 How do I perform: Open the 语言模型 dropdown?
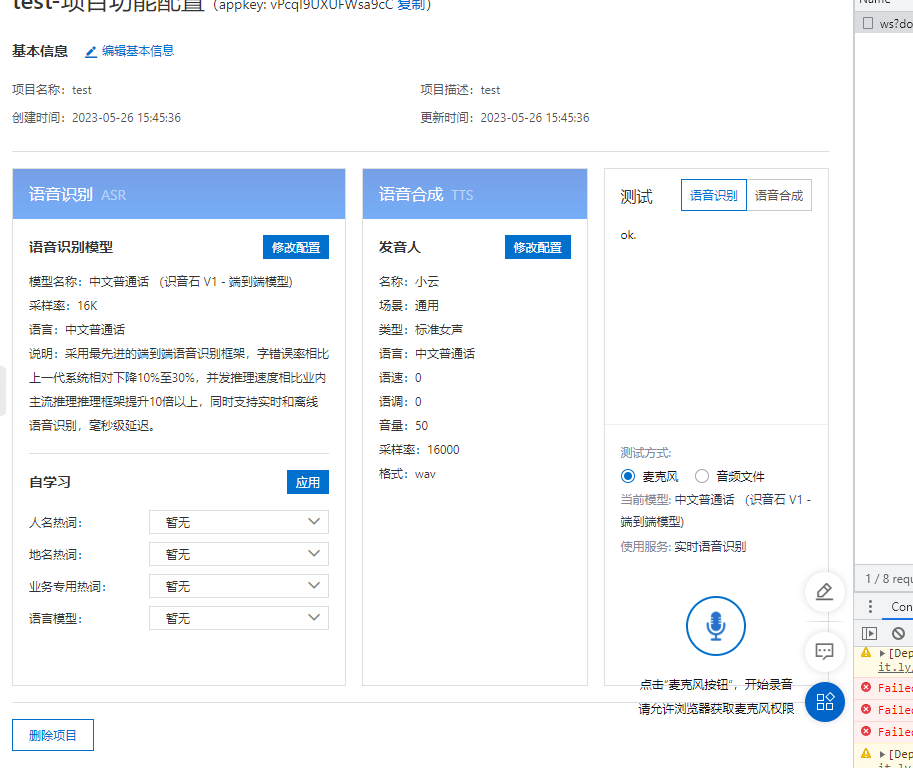(x=238, y=617)
